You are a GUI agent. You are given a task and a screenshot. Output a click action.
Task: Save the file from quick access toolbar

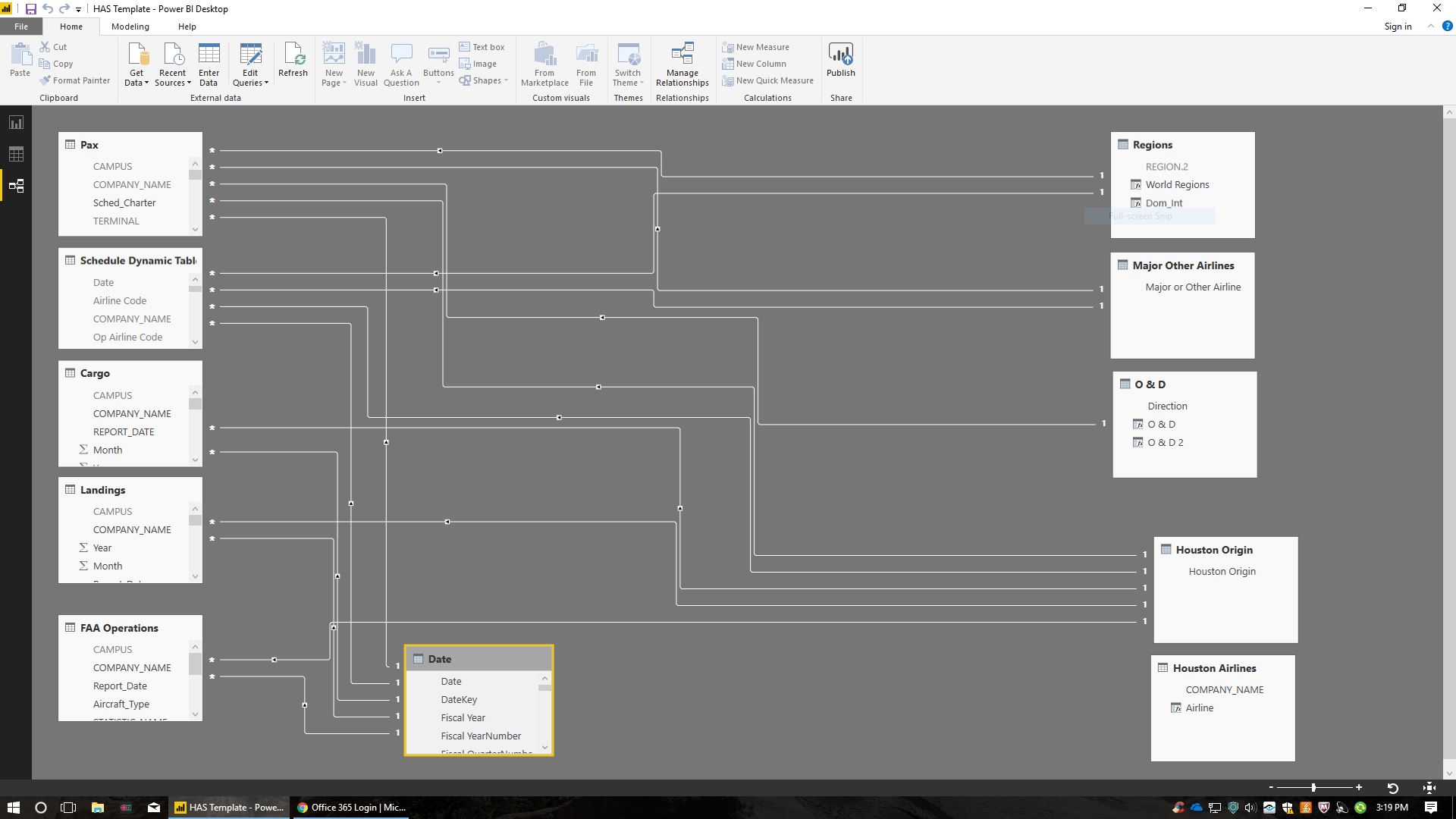click(x=30, y=9)
